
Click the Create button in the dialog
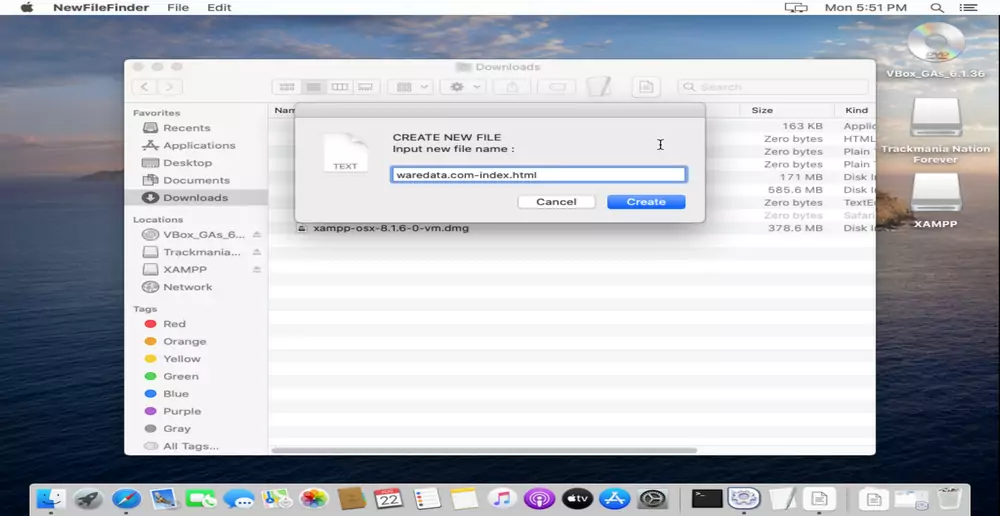646,202
